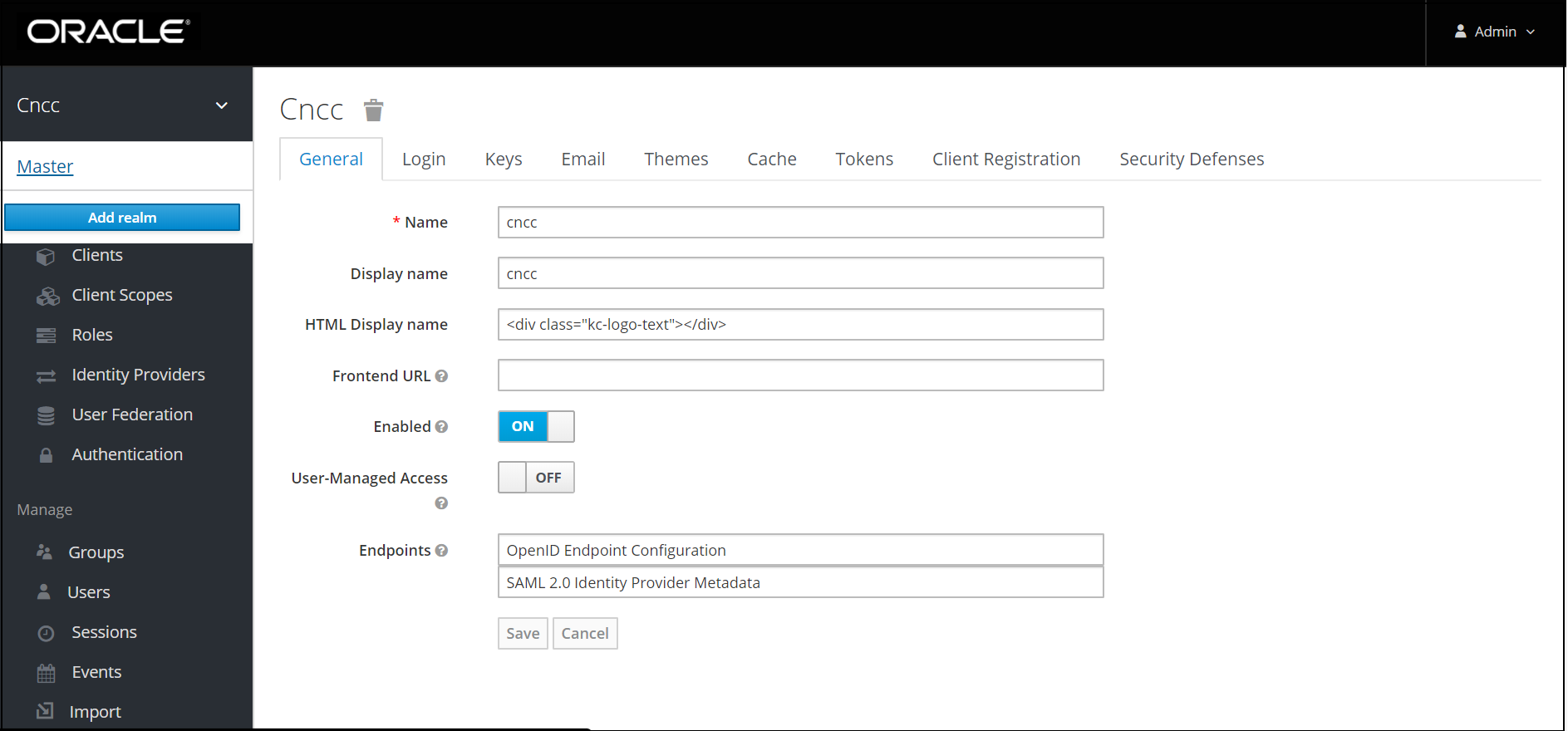The height and width of the screenshot is (731, 1568).
Task: Click the Authentication lock icon
Action: click(x=47, y=455)
